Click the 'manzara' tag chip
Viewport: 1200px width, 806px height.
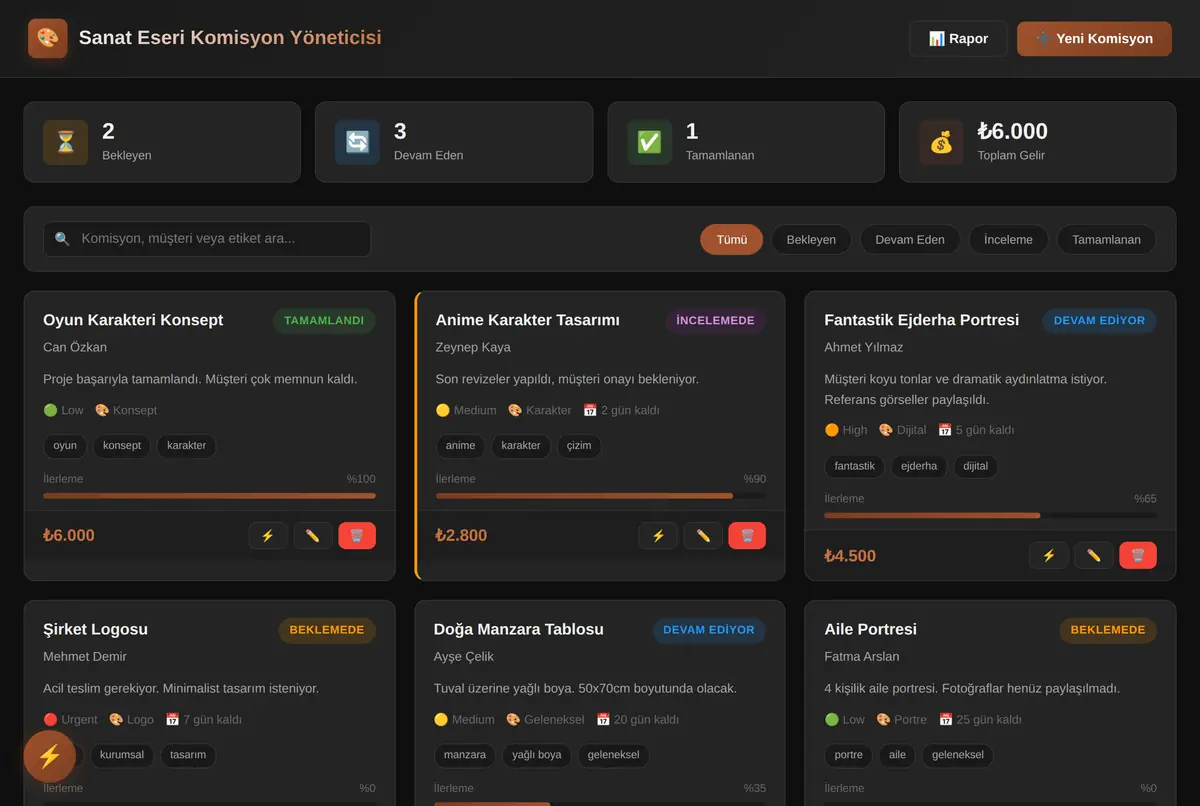(x=464, y=755)
